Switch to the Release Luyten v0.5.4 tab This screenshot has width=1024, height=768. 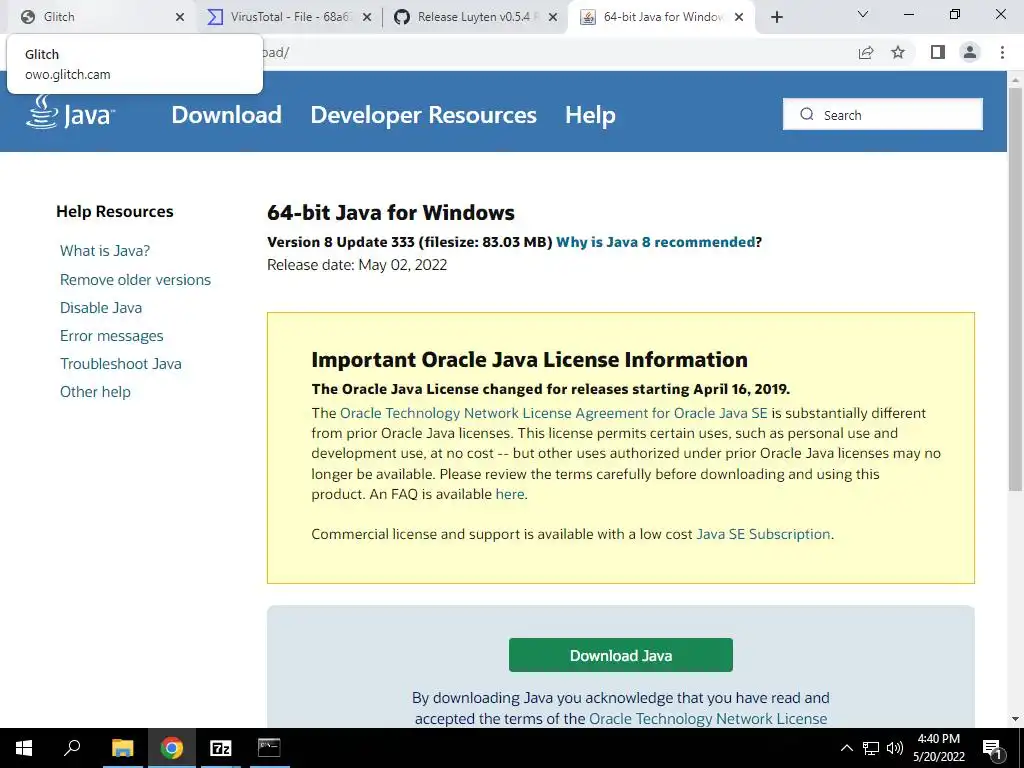475,17
